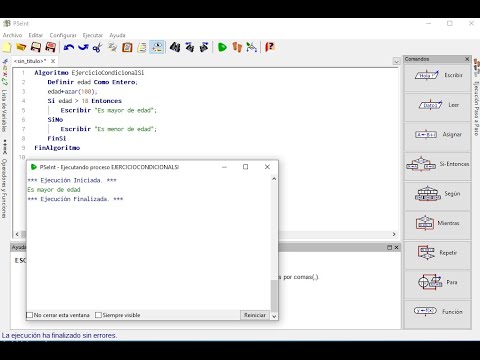Click the Save As toolbar icon
The width and height of the screenshot is (480, 360).
pyautogui.click(x=50, y=47)
